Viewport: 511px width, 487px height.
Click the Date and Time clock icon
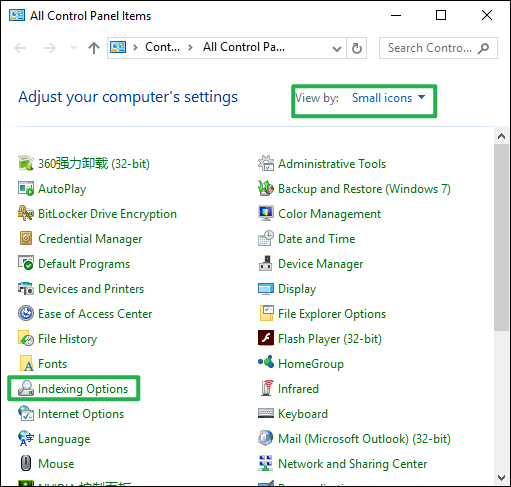click(x=266, y=239)
